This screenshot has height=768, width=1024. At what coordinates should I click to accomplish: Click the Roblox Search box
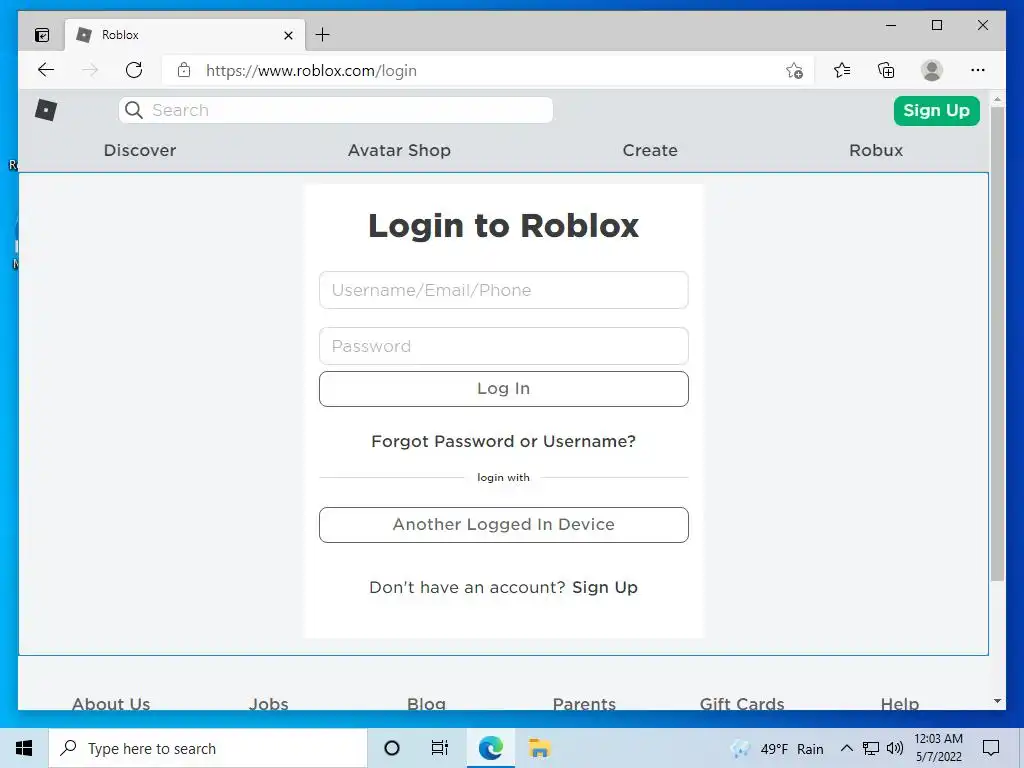coord(336,110)
